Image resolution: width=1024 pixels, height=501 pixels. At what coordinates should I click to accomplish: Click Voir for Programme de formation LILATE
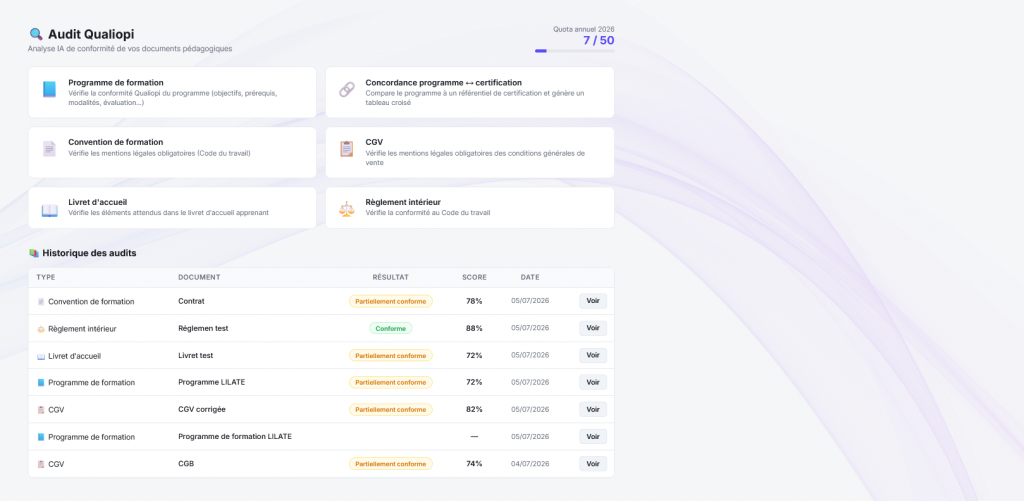click(593, 436)
